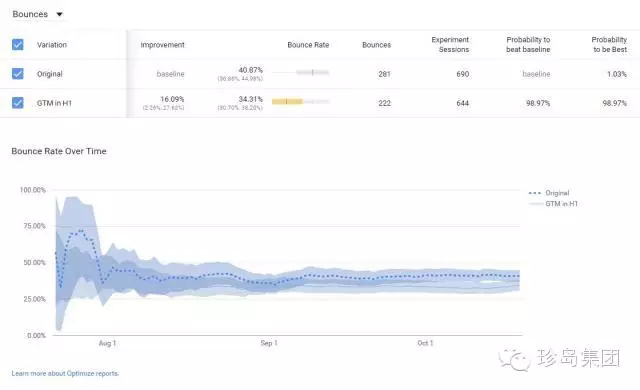Select the Original variation row label
Image resolution: width=640 pixels, height=390 pixels.
(x=50, y=74)
